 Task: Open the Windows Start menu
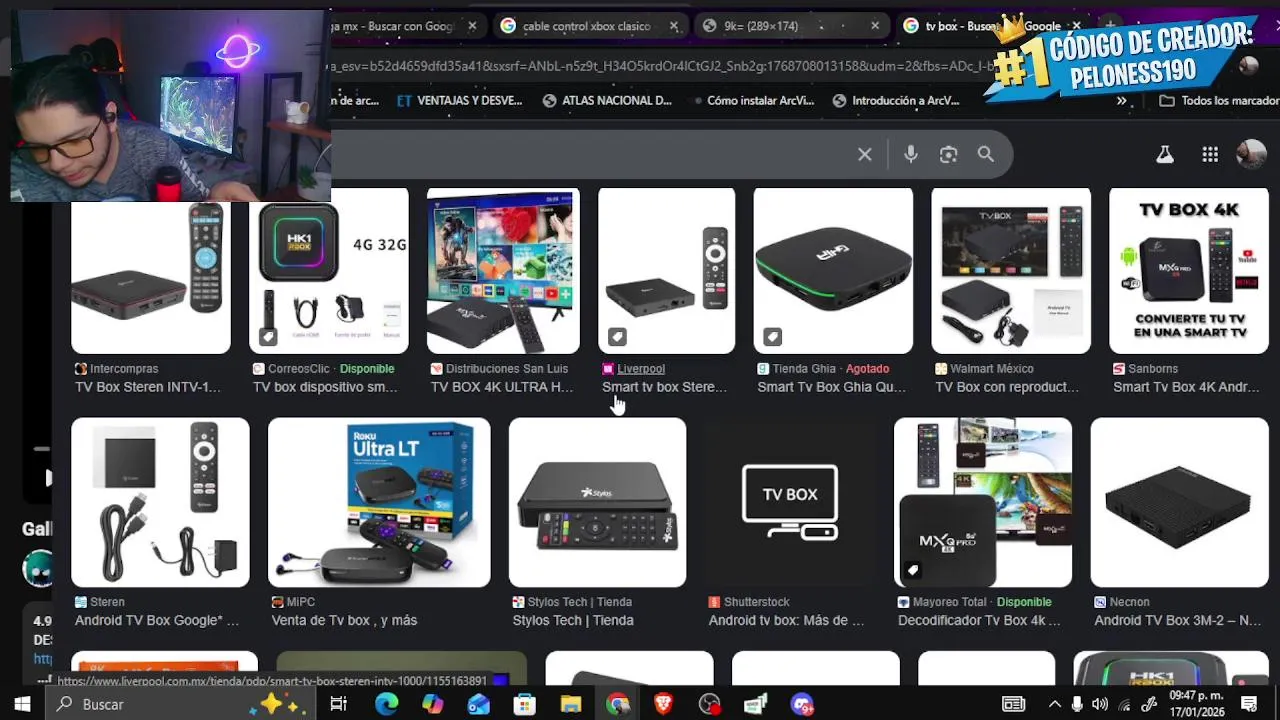coord(22,704)
